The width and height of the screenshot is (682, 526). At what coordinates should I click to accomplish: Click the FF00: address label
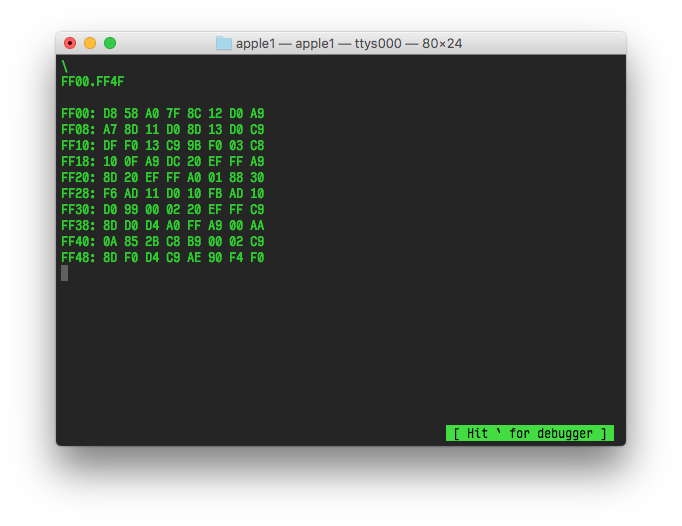78,114
